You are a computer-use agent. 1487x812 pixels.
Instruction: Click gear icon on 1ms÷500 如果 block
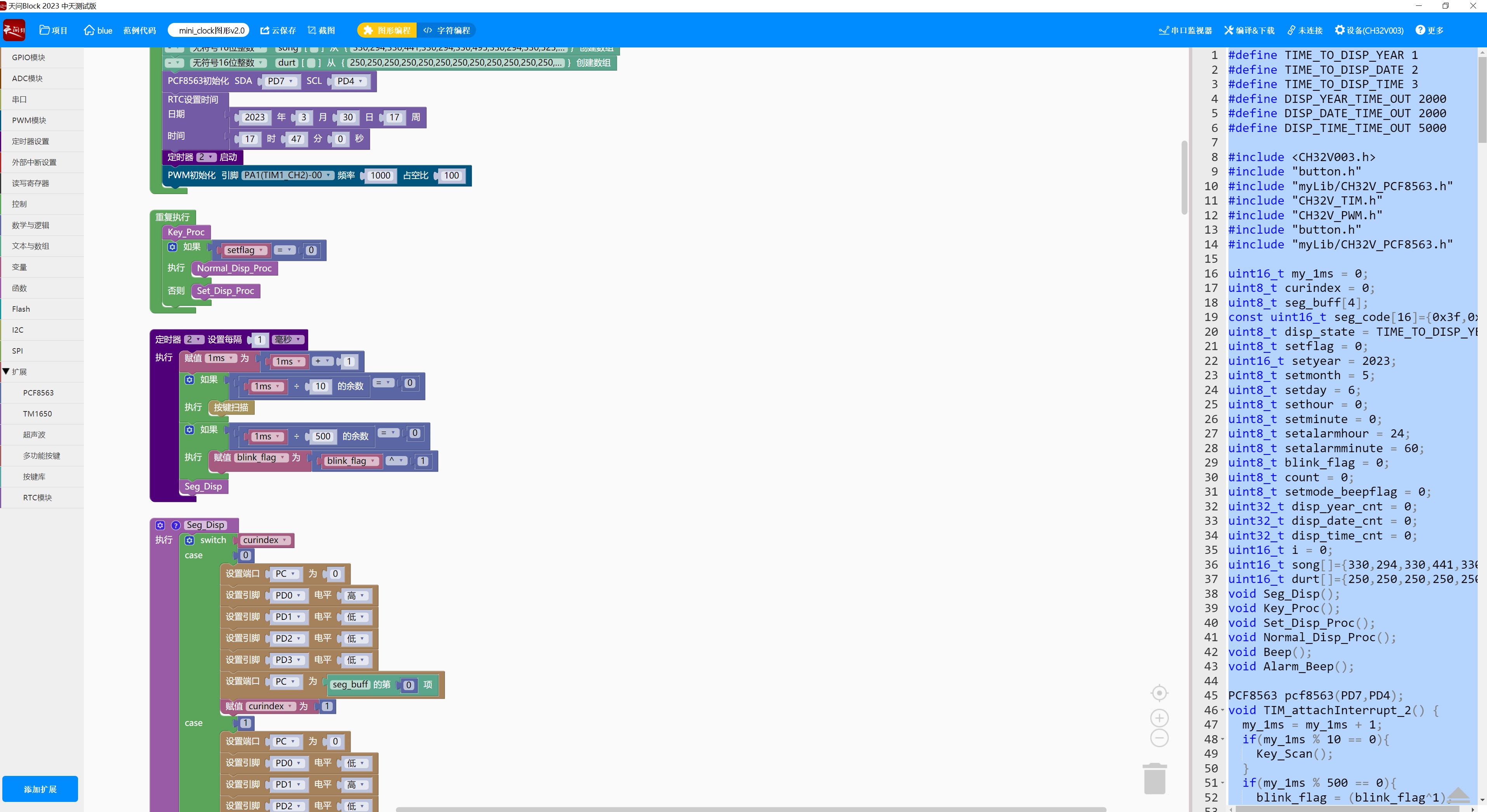coord(189,430)
